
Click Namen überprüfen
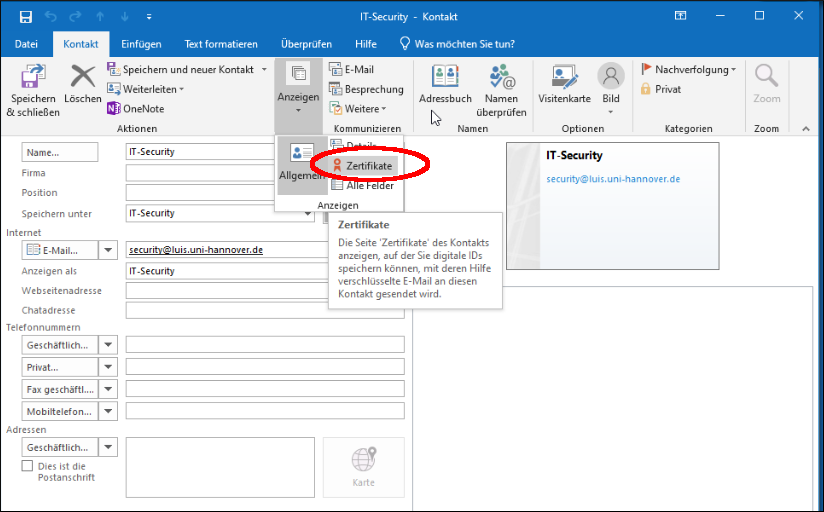[501, 90]
